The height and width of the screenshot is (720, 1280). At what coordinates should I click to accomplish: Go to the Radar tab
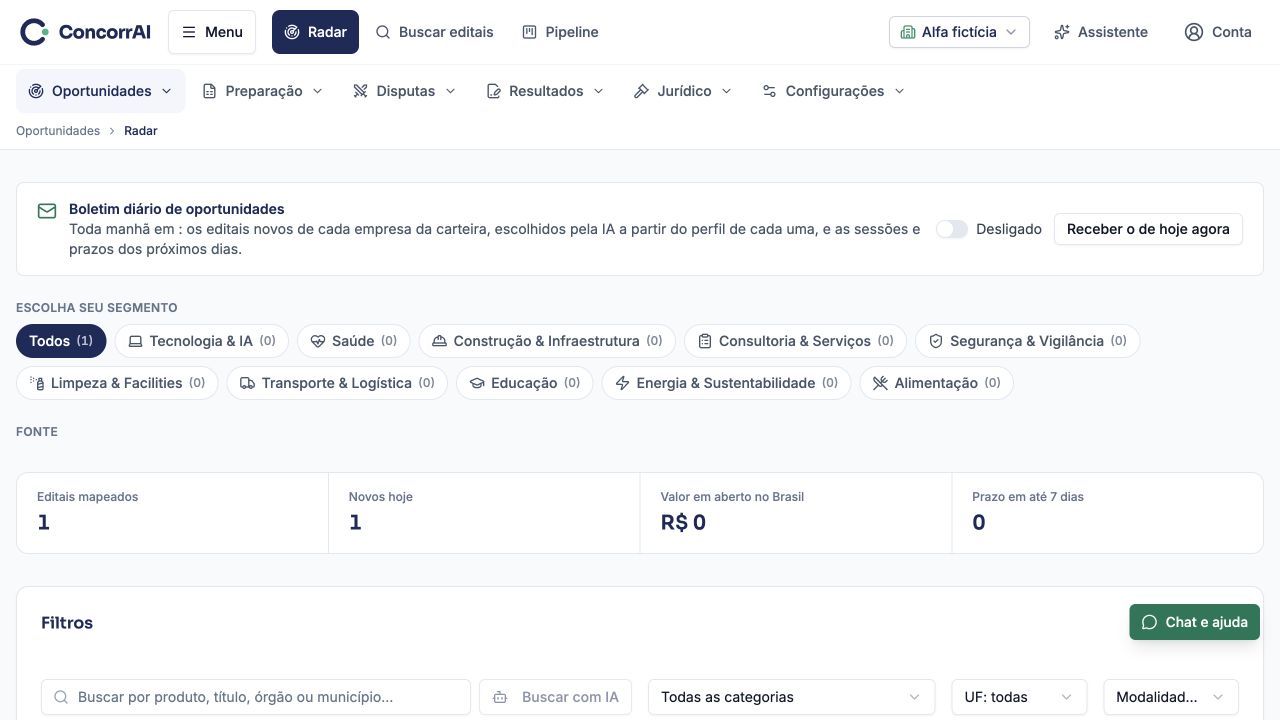click(x=315, y=32)
